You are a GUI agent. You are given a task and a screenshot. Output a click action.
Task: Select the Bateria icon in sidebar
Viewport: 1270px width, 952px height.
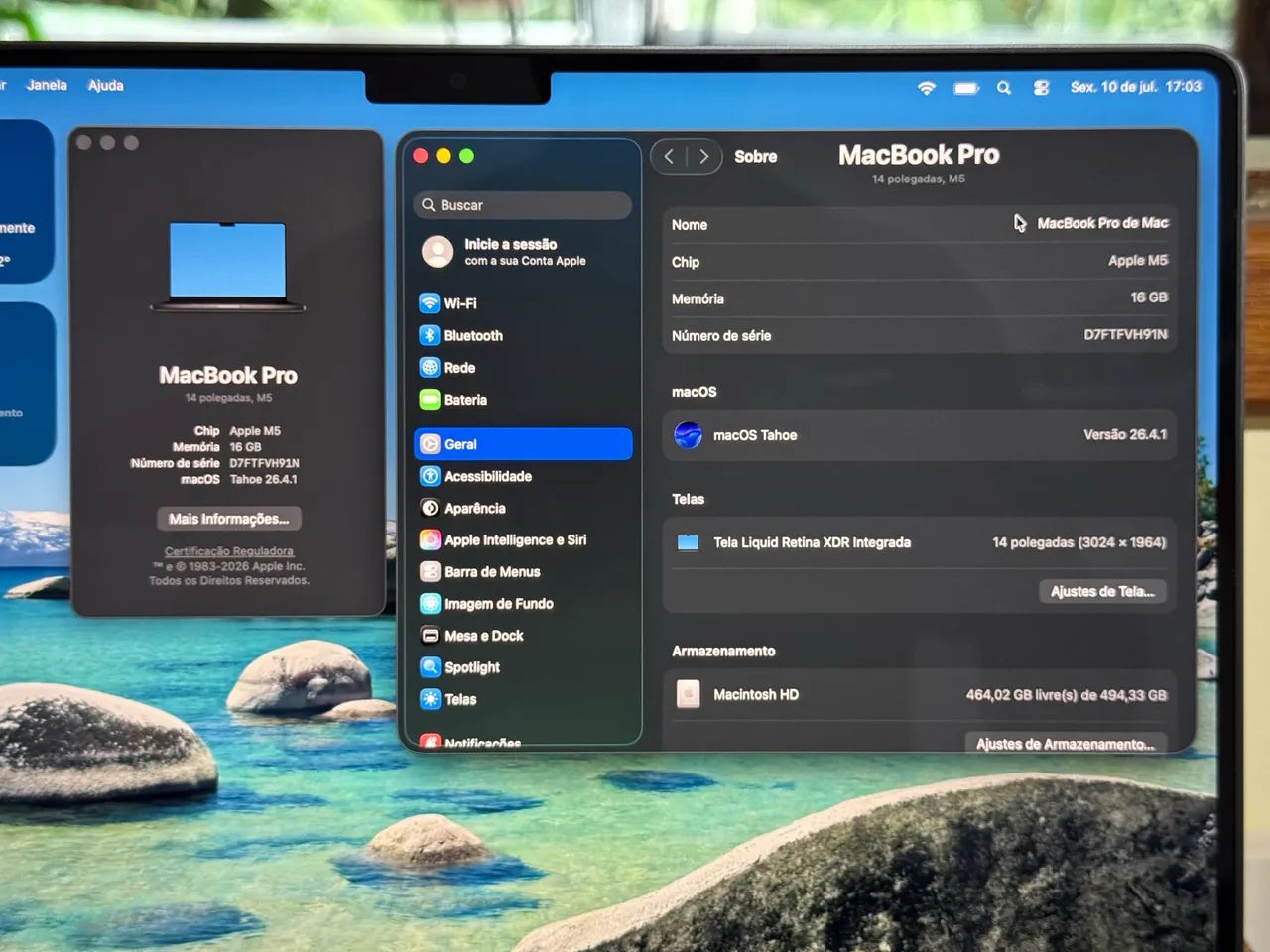[430, 400]
